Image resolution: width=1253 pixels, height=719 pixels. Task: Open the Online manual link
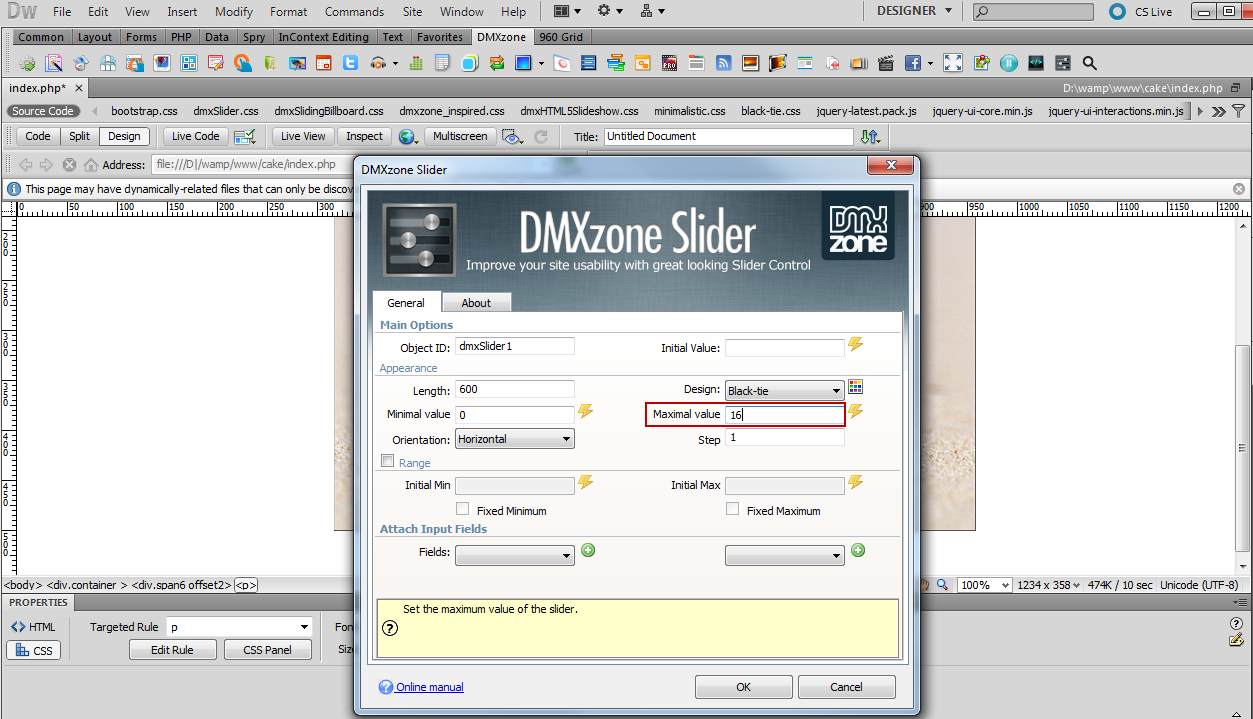(x=430, y=687)
